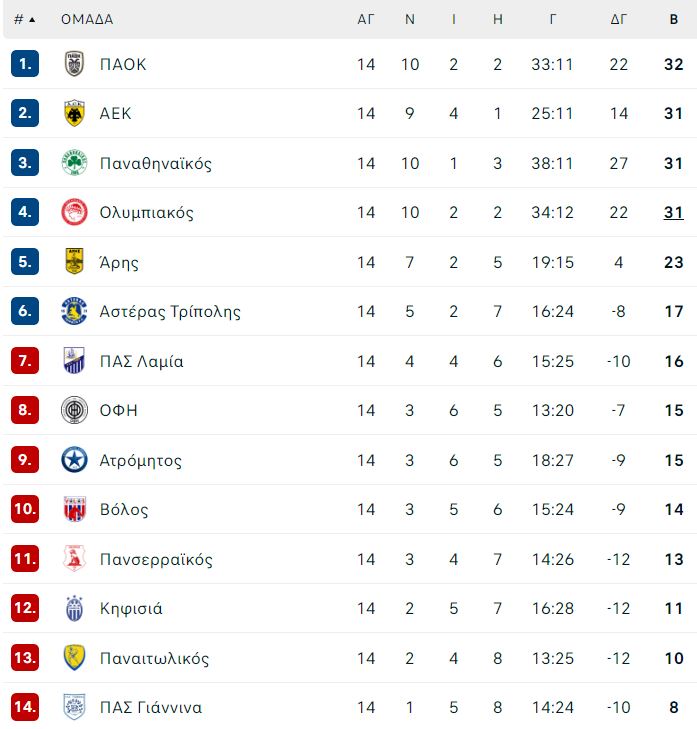Screen dimensions: 697x729
Task: Click the ΑΕΚ yellow eagle crest
Action: 74,113
